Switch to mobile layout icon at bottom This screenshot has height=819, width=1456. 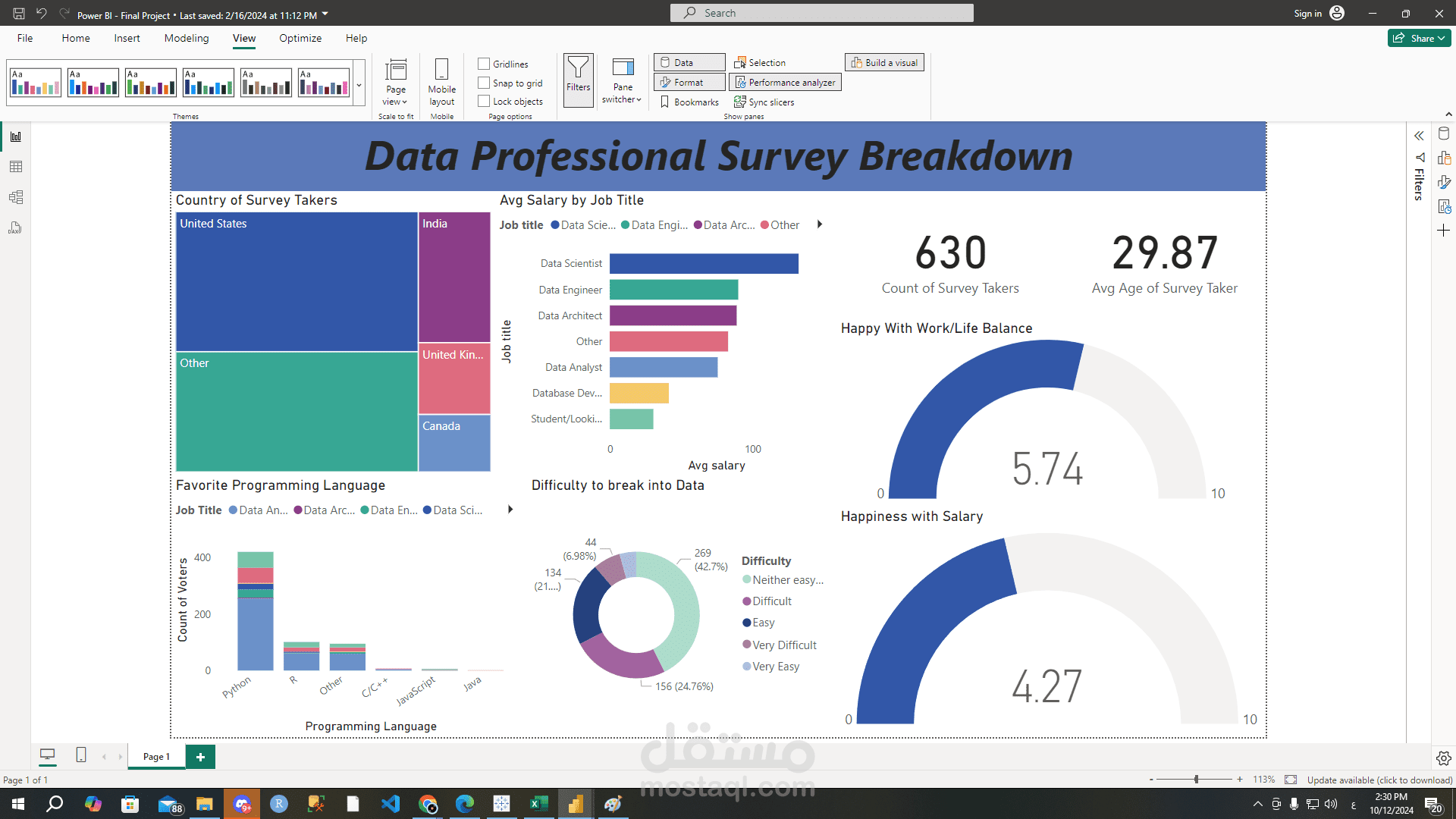point(81,755)
